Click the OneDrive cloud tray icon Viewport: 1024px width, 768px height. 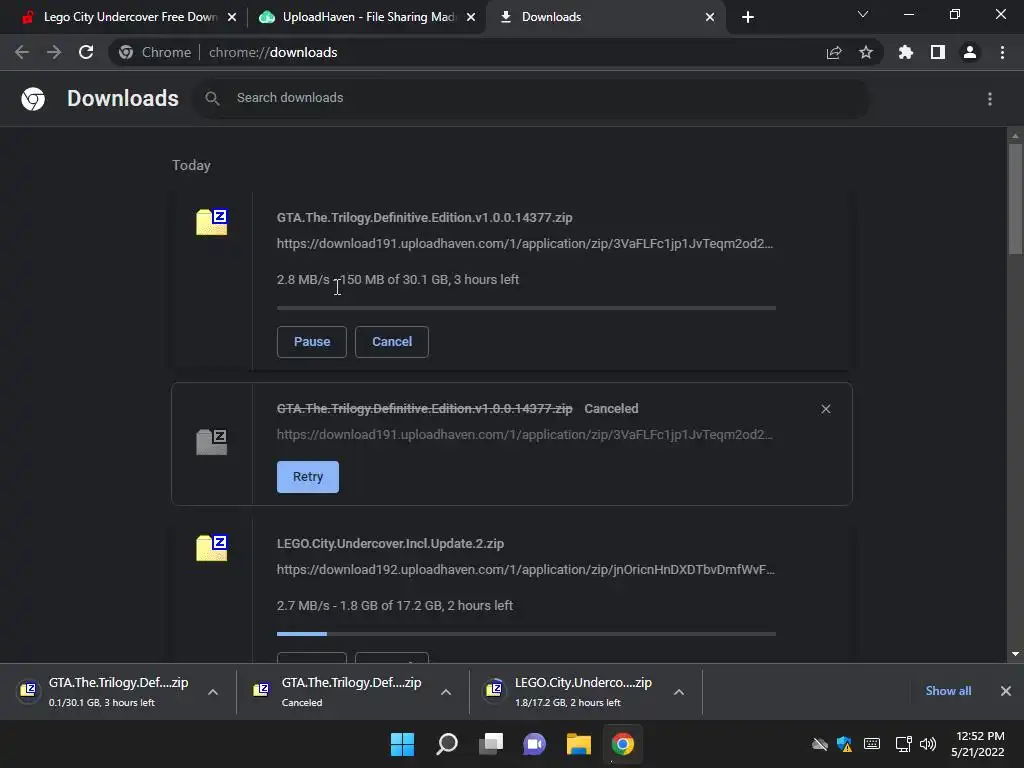820,744
